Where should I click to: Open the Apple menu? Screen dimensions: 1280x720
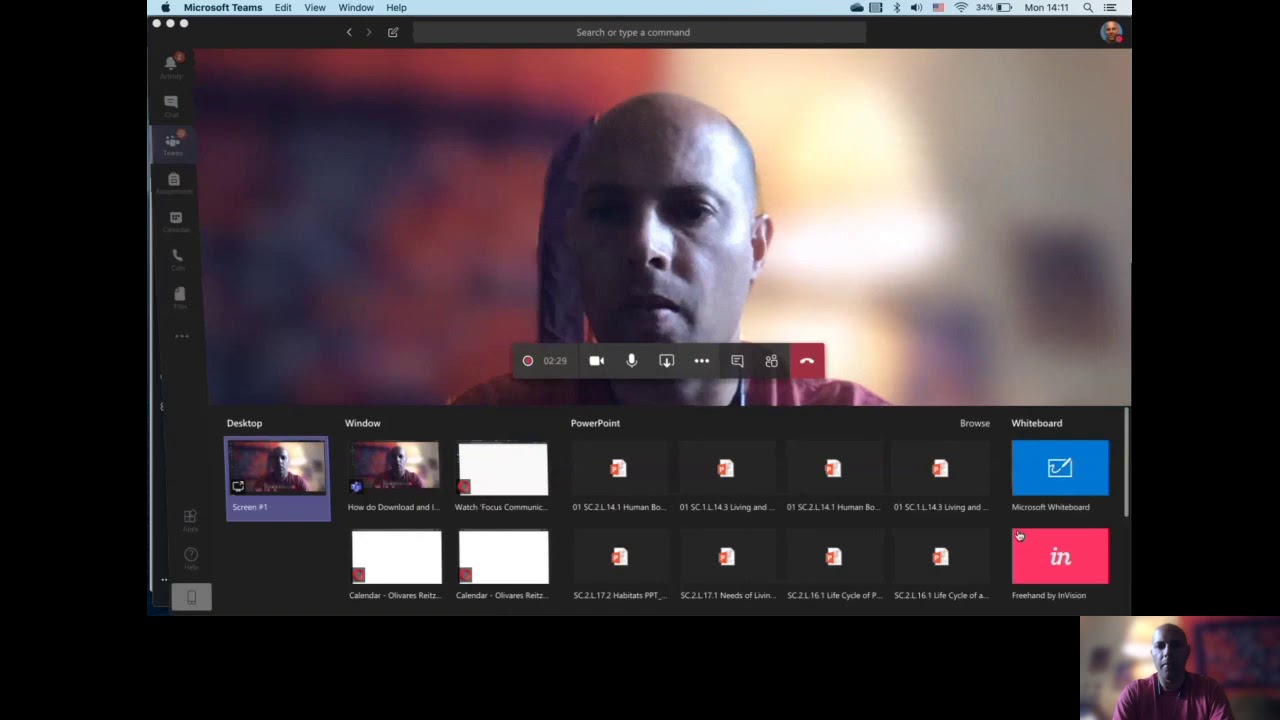pos(165,7)
